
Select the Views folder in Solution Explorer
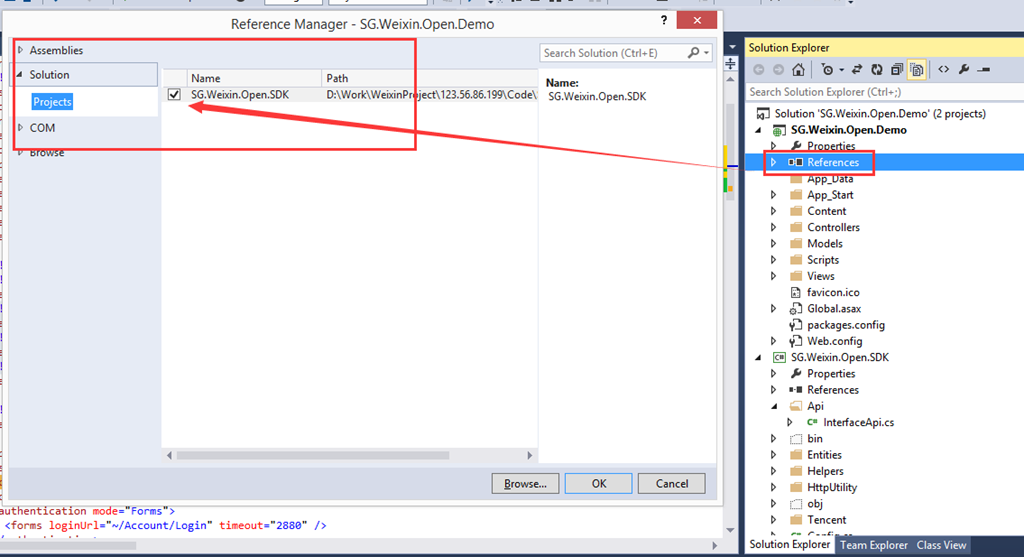pos(820,276)
